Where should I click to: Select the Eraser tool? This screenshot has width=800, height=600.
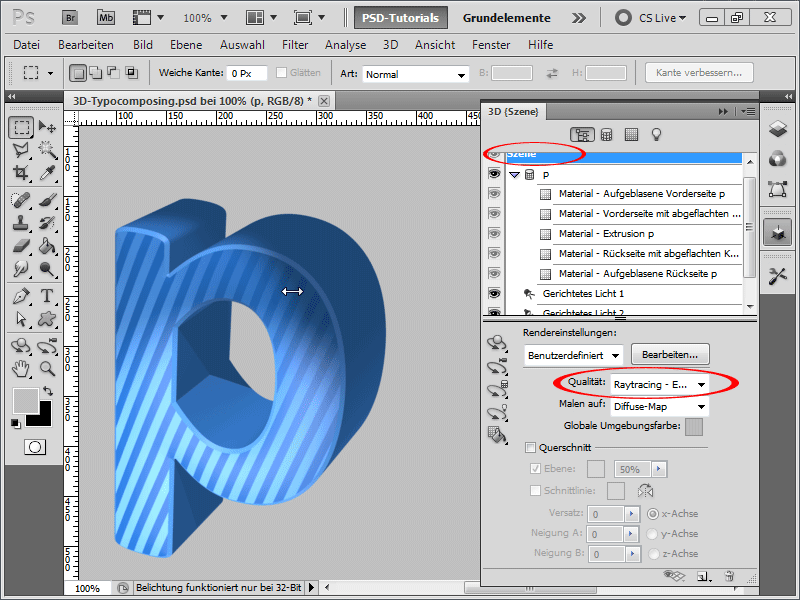click(x=21, y=246)
